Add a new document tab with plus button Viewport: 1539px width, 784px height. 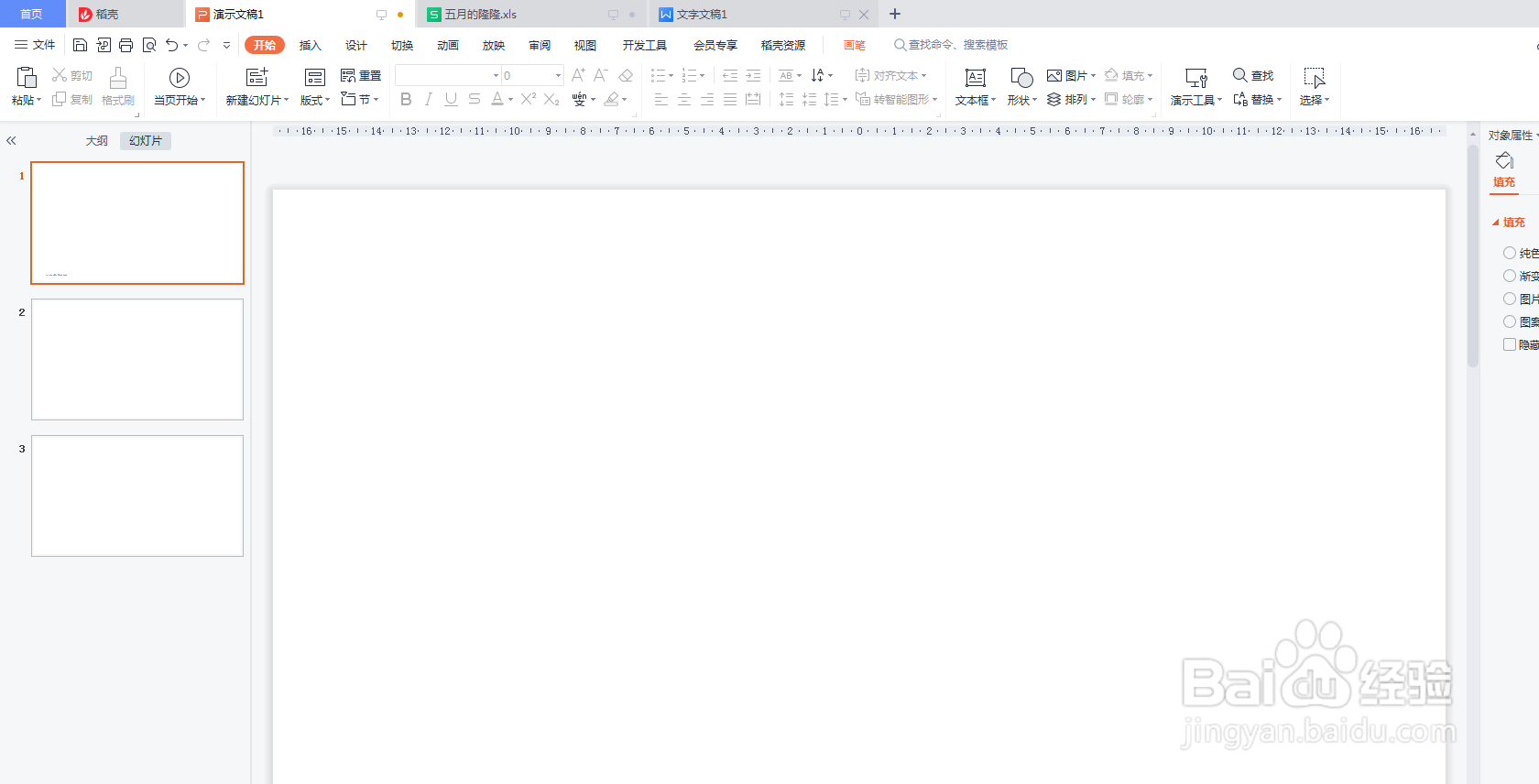click(x=895, y=14)
